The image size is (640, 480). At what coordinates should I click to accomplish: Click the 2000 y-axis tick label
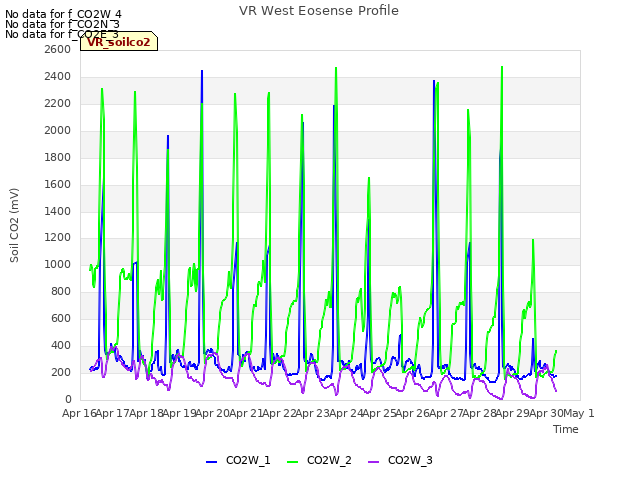58,130
